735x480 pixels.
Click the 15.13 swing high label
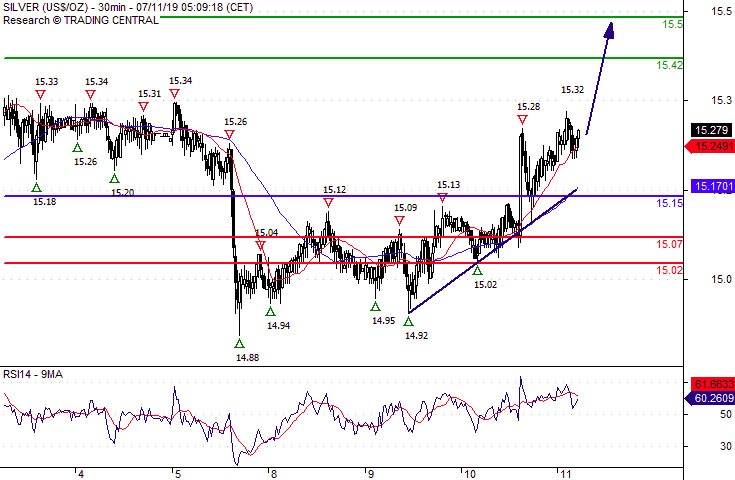pos(449,185)
